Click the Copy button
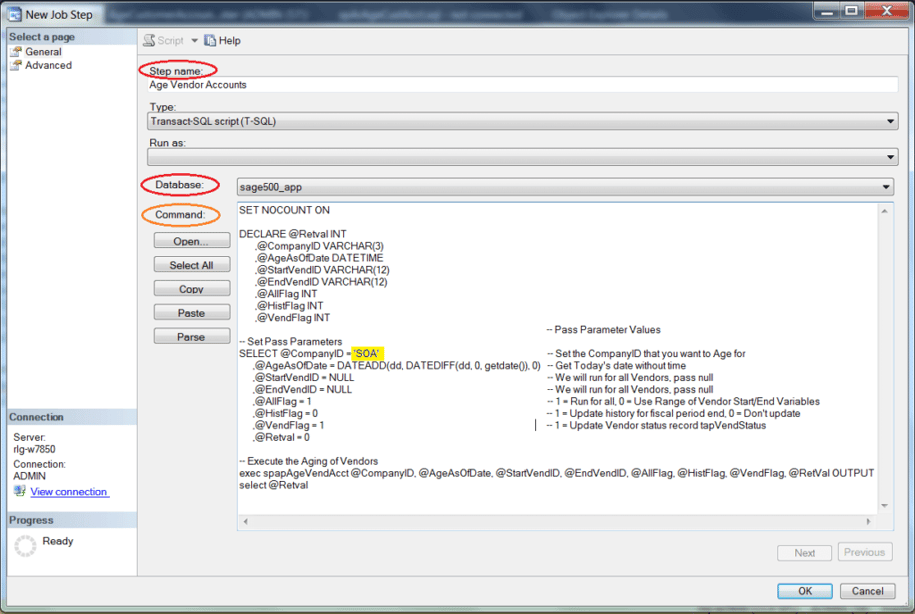Screen dimensions: 915x614 coord(191,289)
